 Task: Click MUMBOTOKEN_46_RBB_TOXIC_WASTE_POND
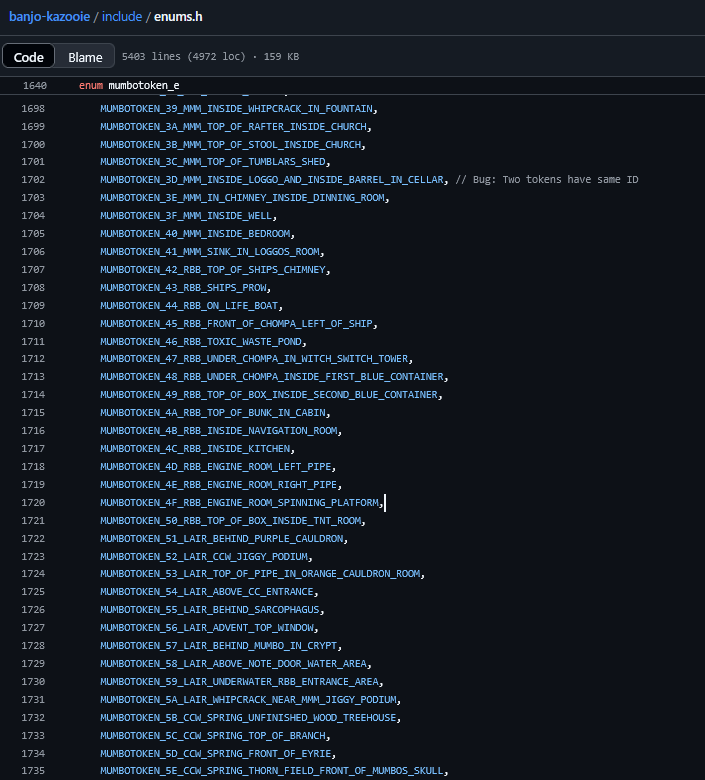click(x=201, y=342)
